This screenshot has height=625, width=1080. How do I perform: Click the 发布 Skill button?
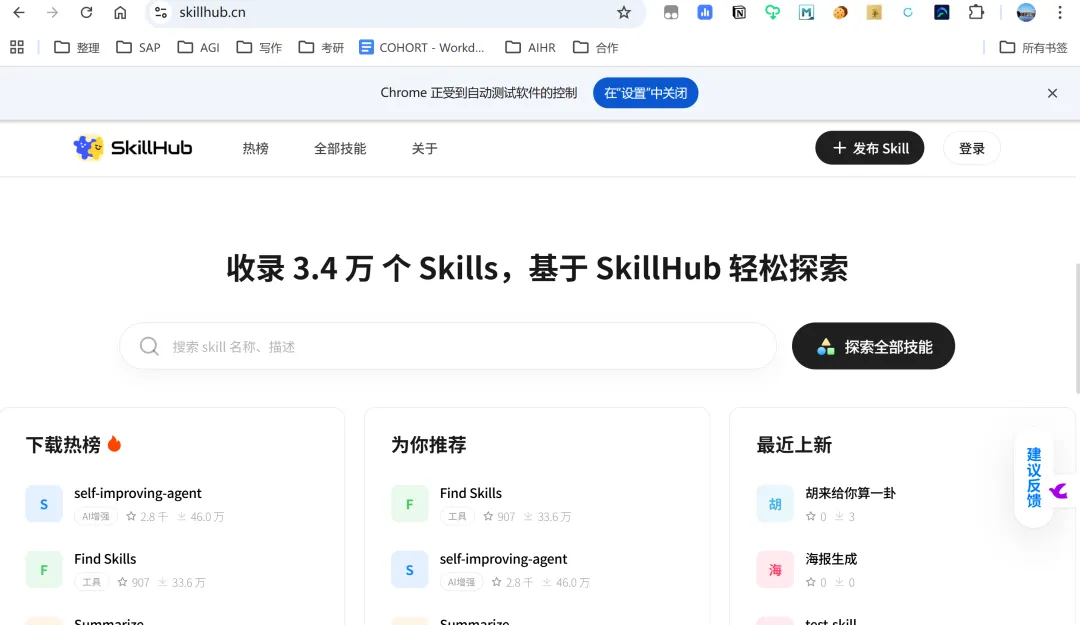869,147
